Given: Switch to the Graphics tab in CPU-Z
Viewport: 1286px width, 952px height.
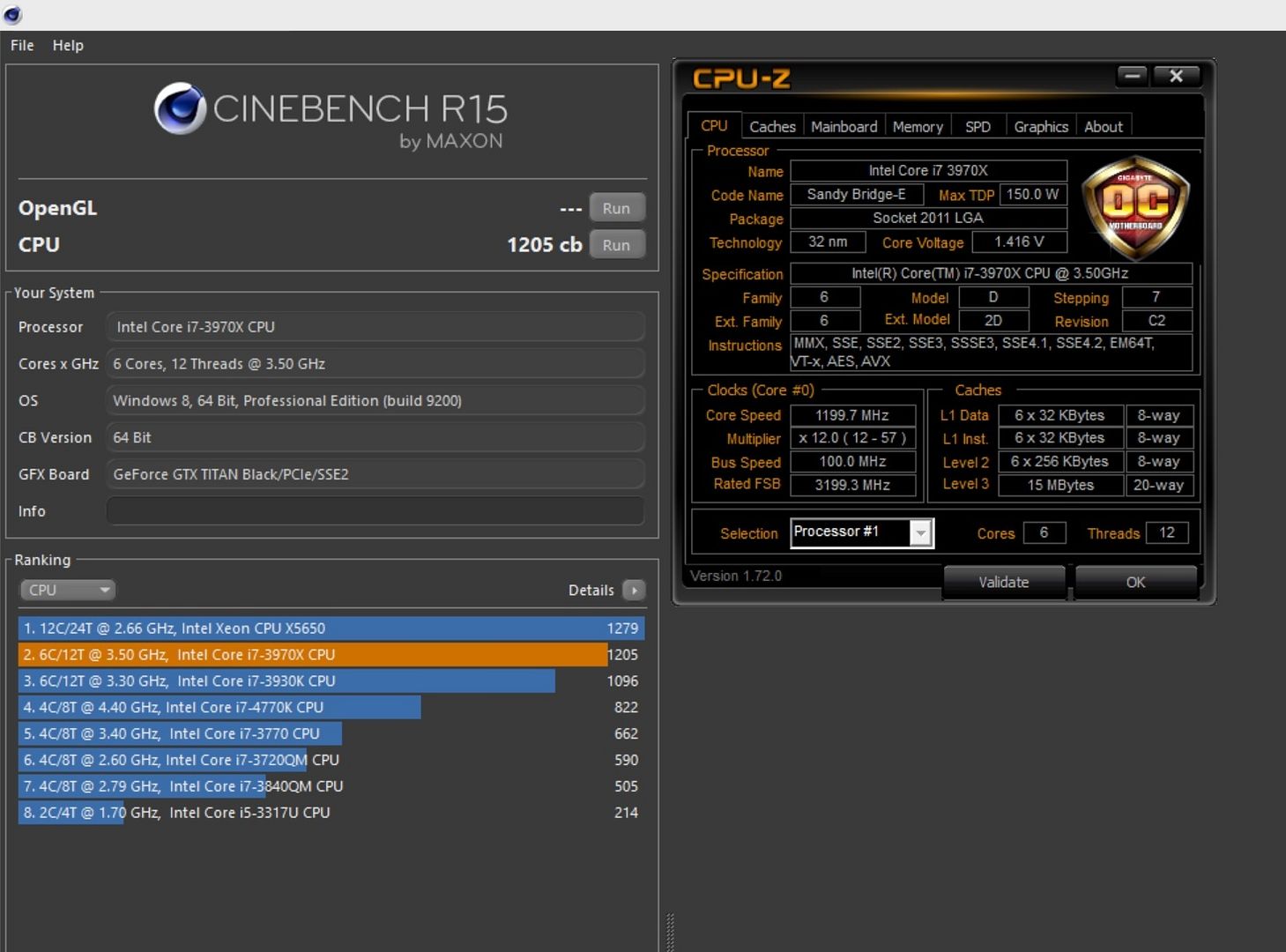Looking at the screenshot, I should click(1041, 127).
